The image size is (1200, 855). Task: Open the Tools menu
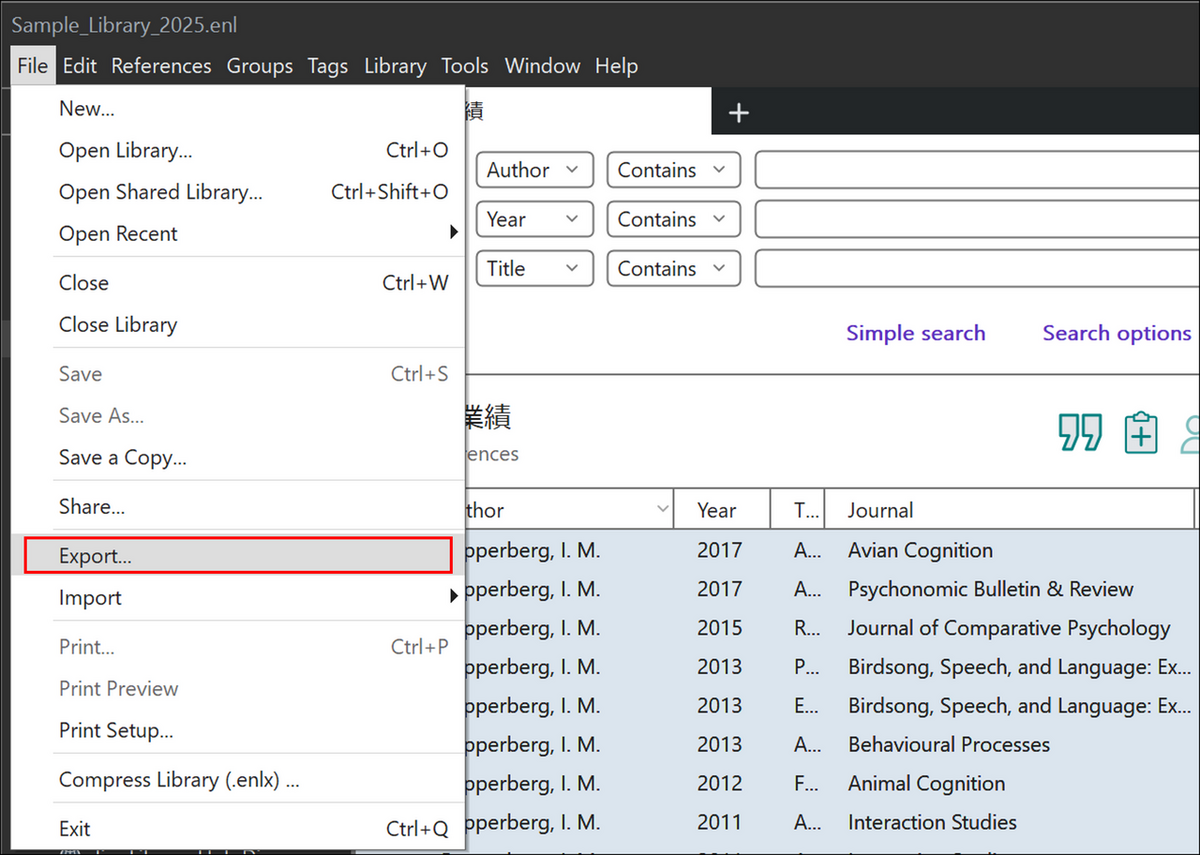click(465, 66)
